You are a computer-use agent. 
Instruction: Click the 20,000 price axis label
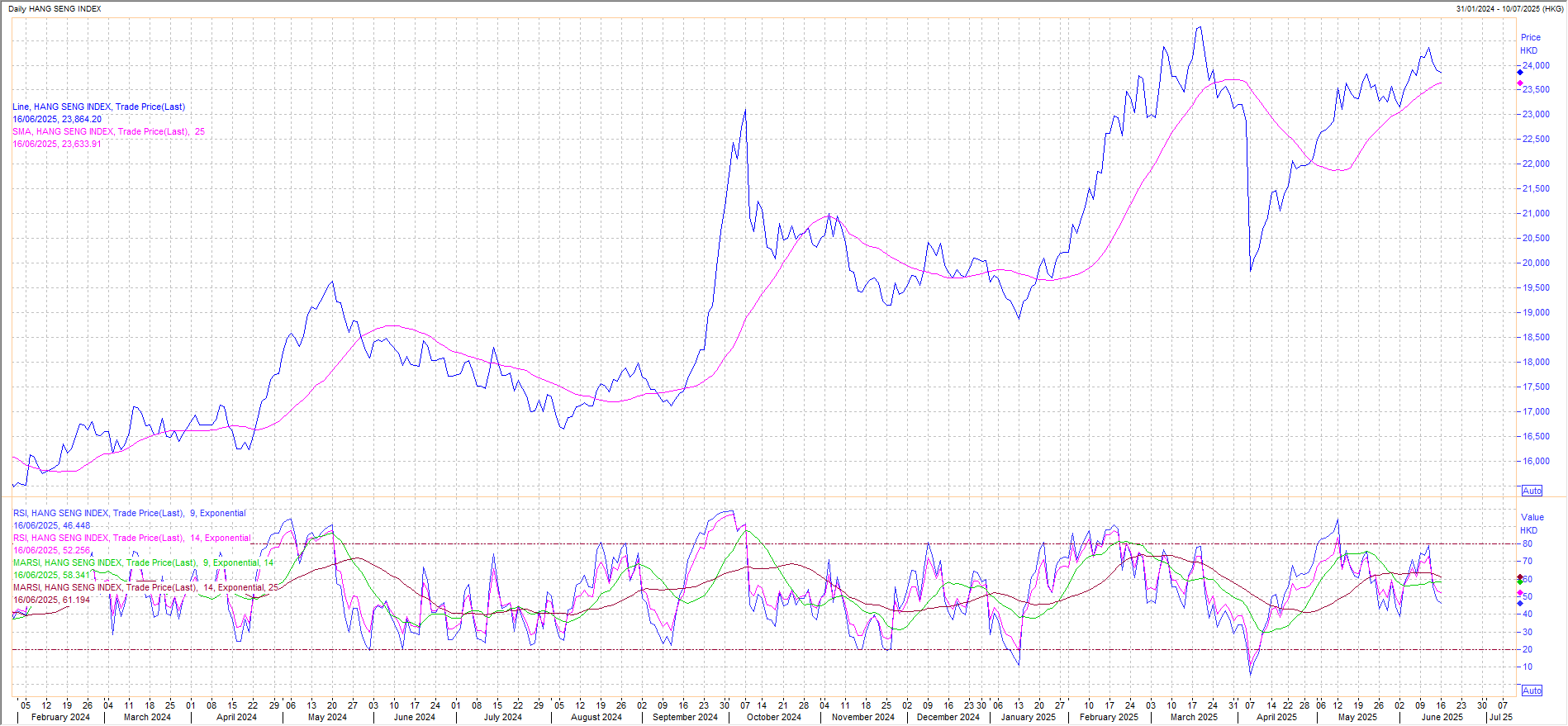[x=1537, y=263]
